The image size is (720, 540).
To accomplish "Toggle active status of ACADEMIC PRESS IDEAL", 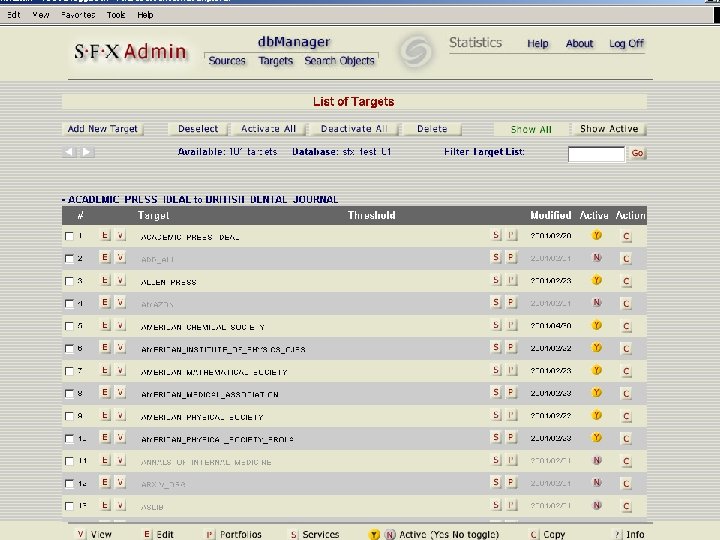I will [596, 236].
